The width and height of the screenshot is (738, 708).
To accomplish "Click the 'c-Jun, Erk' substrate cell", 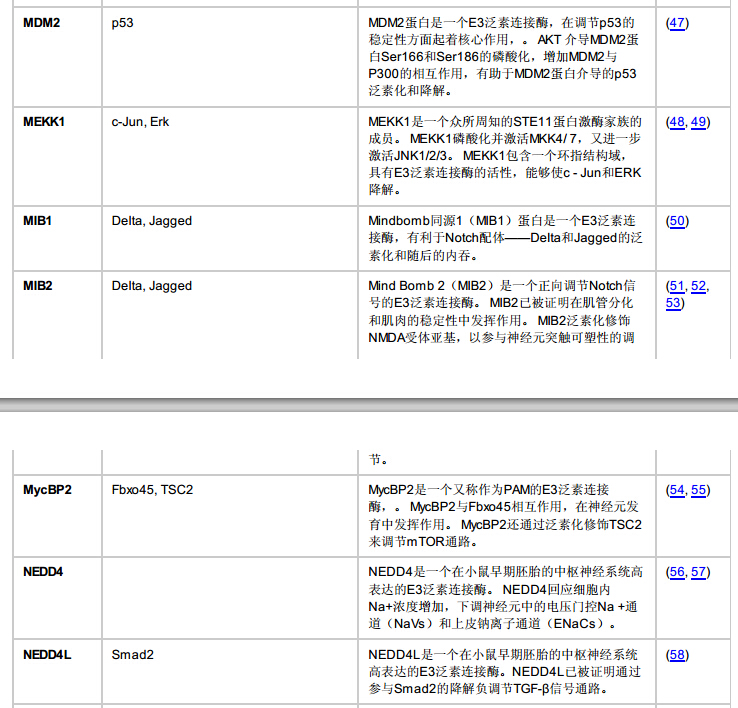I will click(140, 122).
